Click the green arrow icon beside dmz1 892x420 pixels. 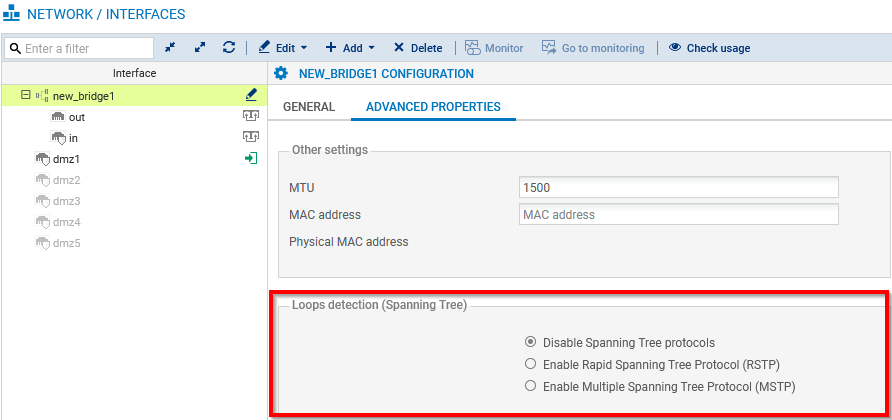point(251,158)
